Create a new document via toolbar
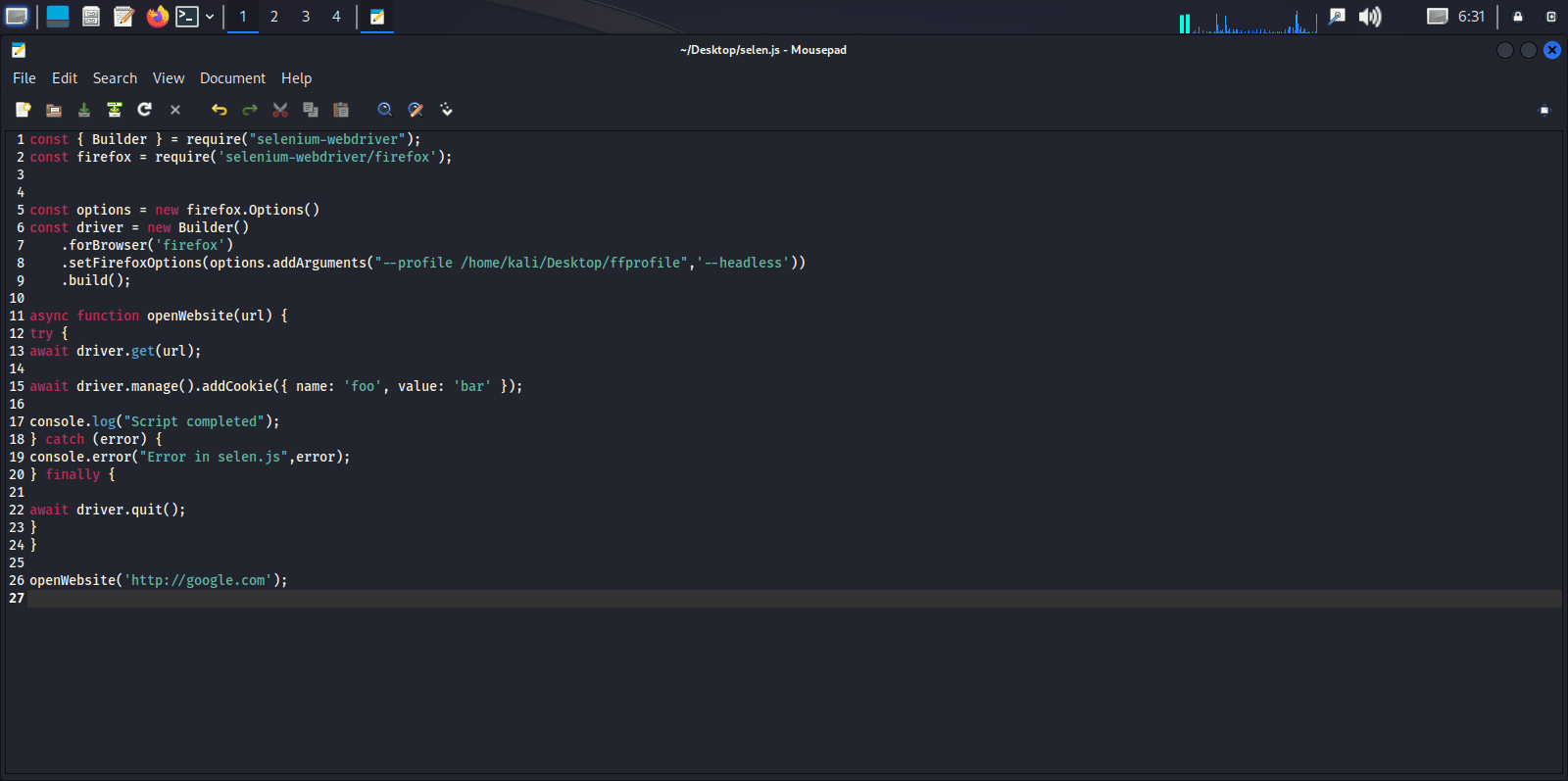1568x781 pixels. click(24, 110)
